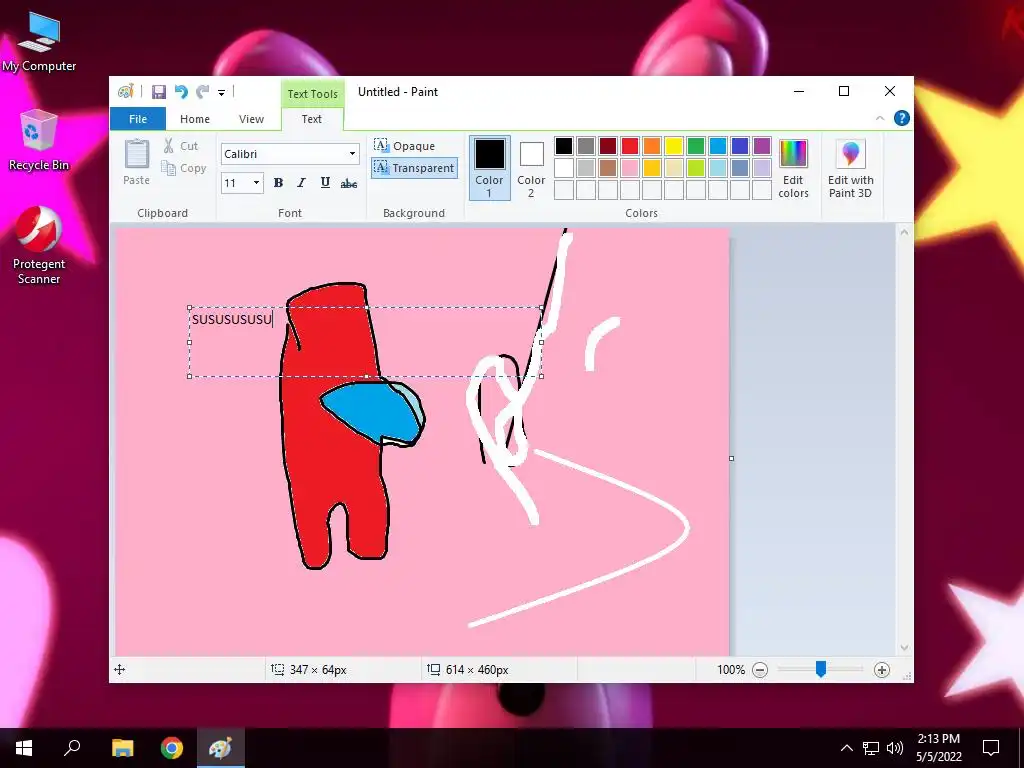Screen dimensions: 1024x768
Task: Click the Cut button
Action: [181, 146]
